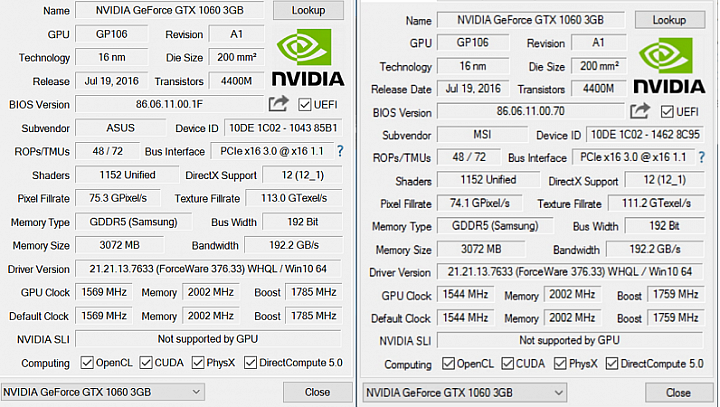Toggle the UEFI checkbox in the MSI window
Screen dimensions: 720x407
click(665, 111)
